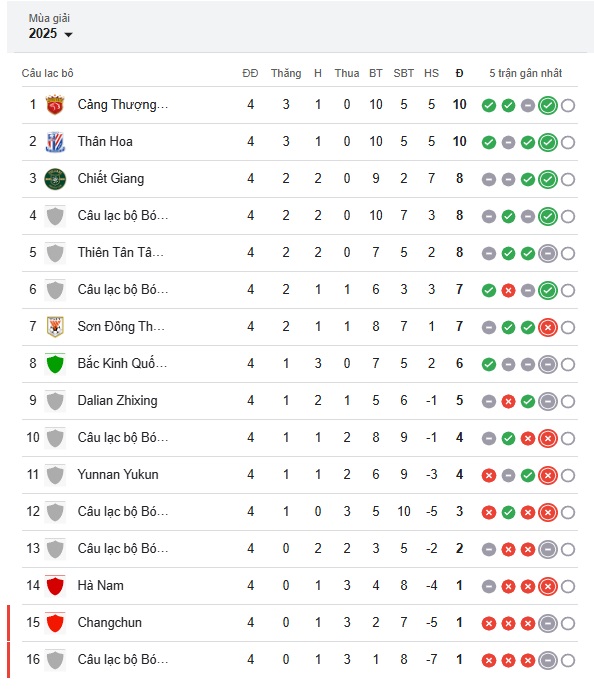The image size is (594, 689).
Task: Click the Changchun red shield icon
Action: tap(55, 622)
